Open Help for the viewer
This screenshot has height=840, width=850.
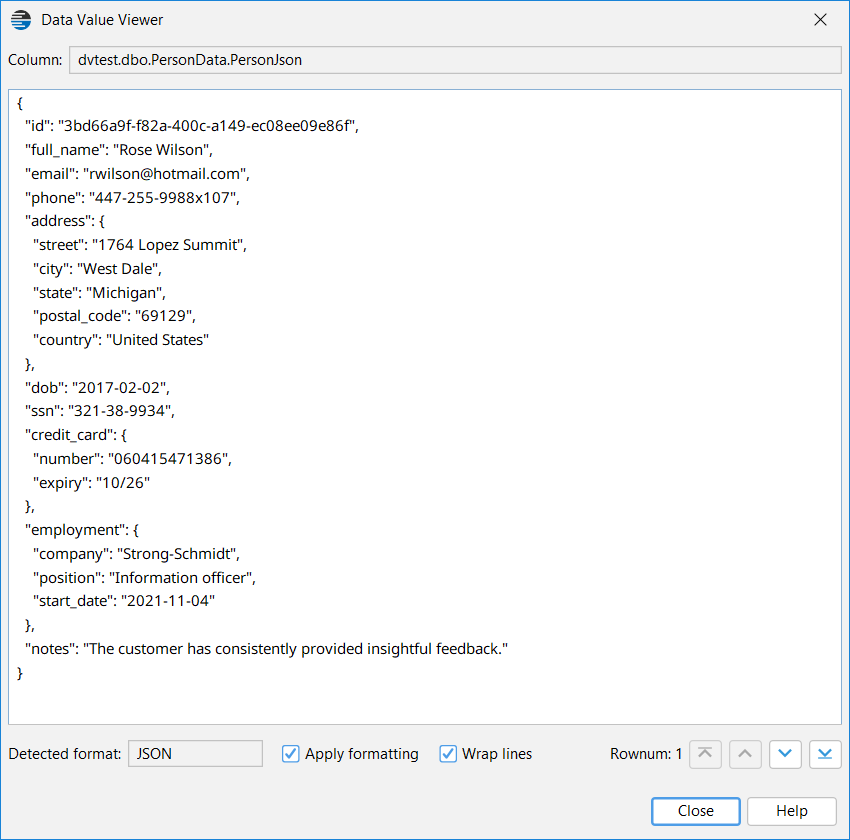pos(791,811)
